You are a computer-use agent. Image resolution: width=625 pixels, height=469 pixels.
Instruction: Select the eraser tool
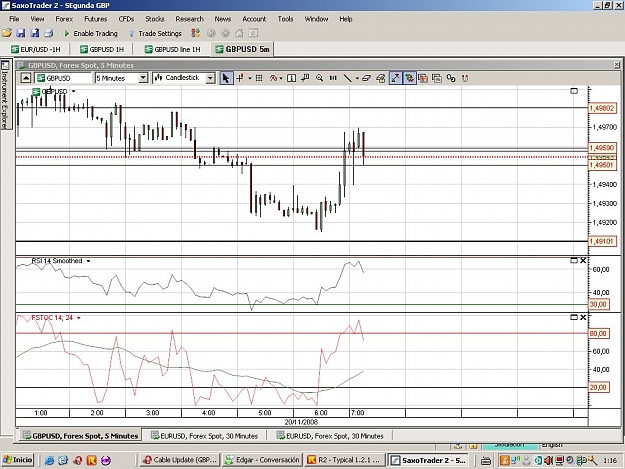tap(366, 78)
